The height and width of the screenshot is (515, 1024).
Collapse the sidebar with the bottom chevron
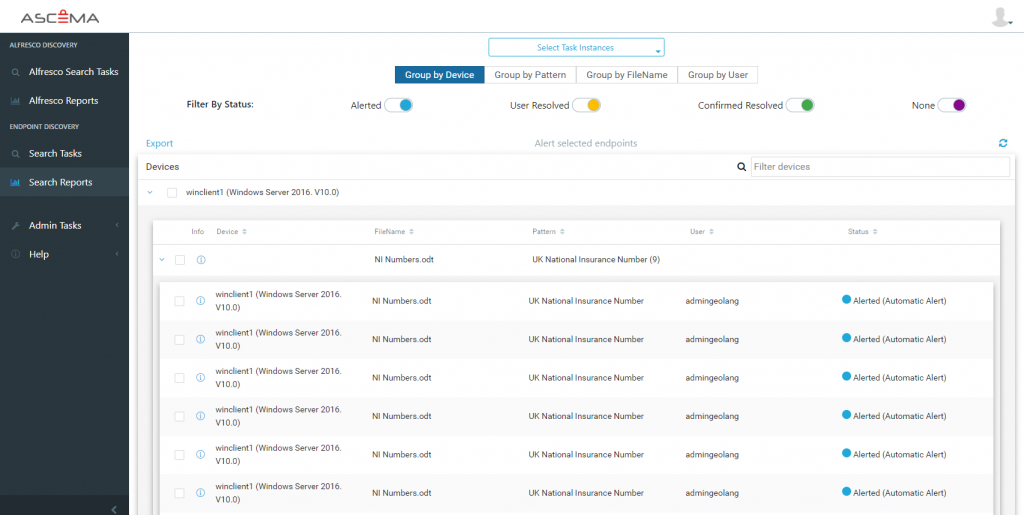114,509
